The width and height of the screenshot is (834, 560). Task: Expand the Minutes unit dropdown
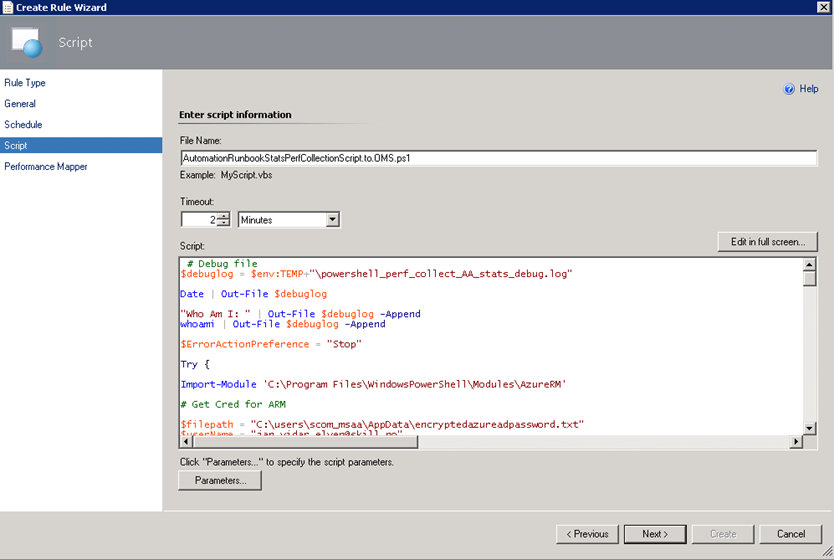pos(333,220)
